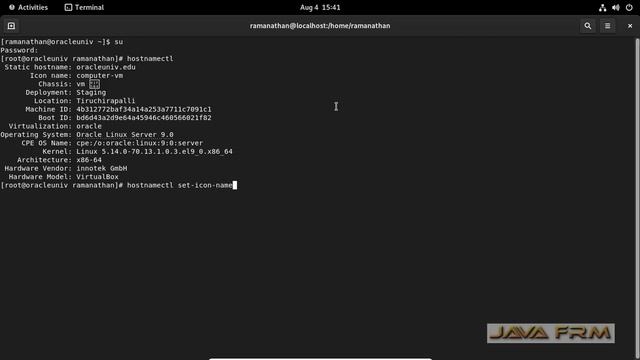The width and height of the screenshot is (640, 360).
Task: Click the su command on the first line
Action: (x=119, y=42)
